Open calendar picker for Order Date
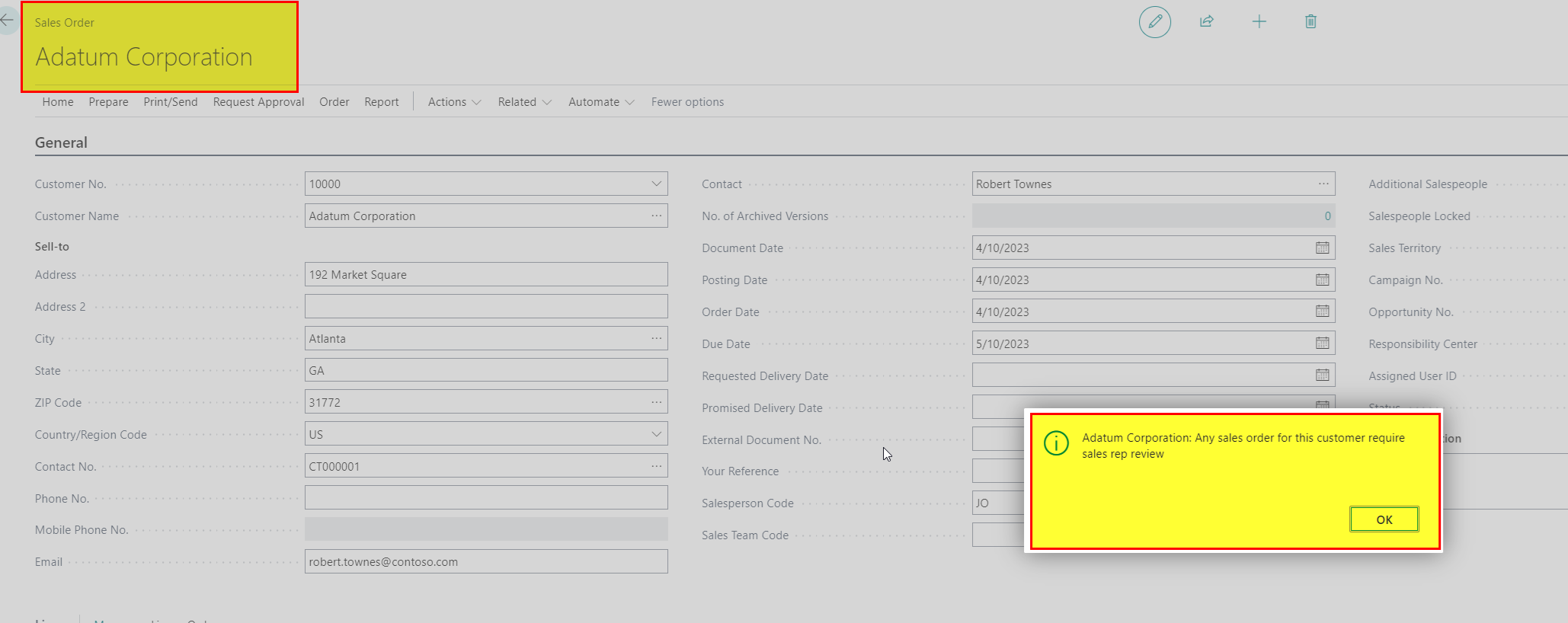 tap(1323, 311)
